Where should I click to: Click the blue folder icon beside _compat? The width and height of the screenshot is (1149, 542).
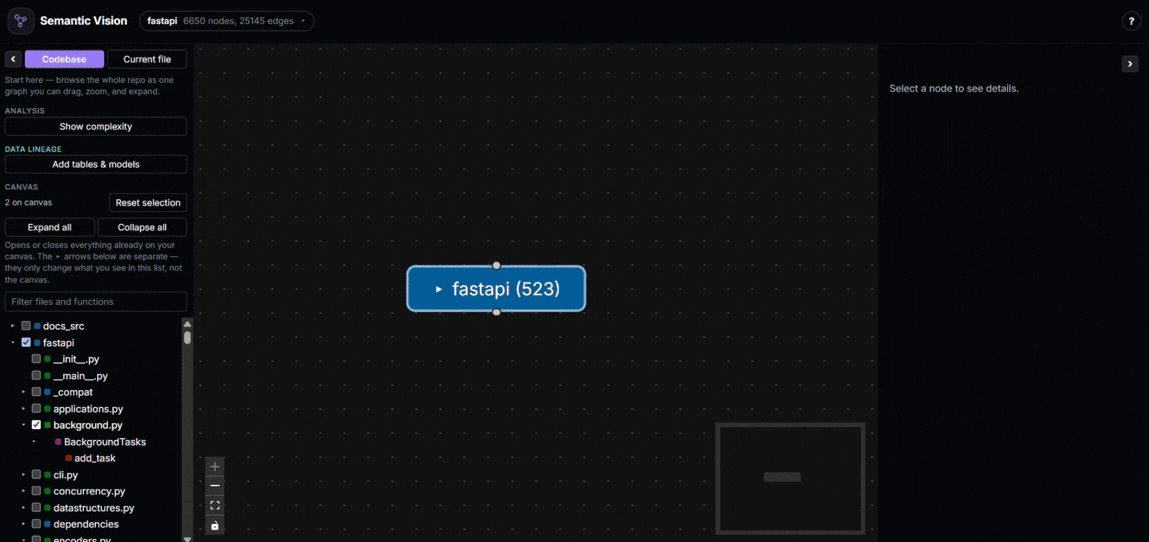[x=47, y=393]
